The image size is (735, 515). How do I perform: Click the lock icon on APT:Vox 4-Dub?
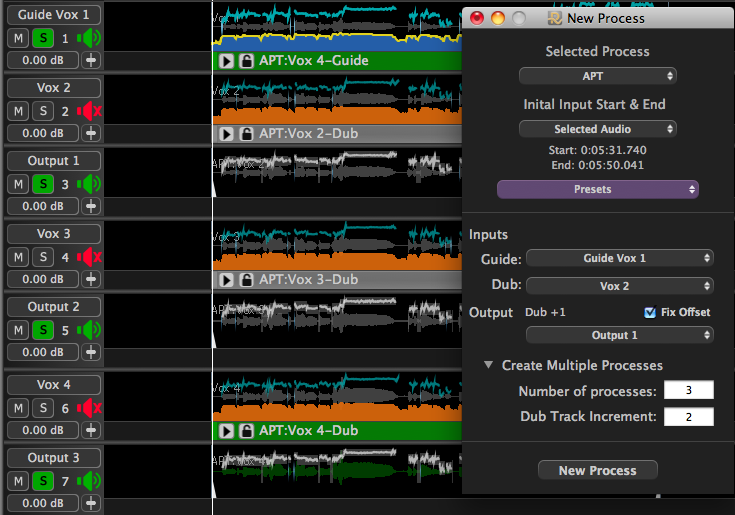coord(245,431)
